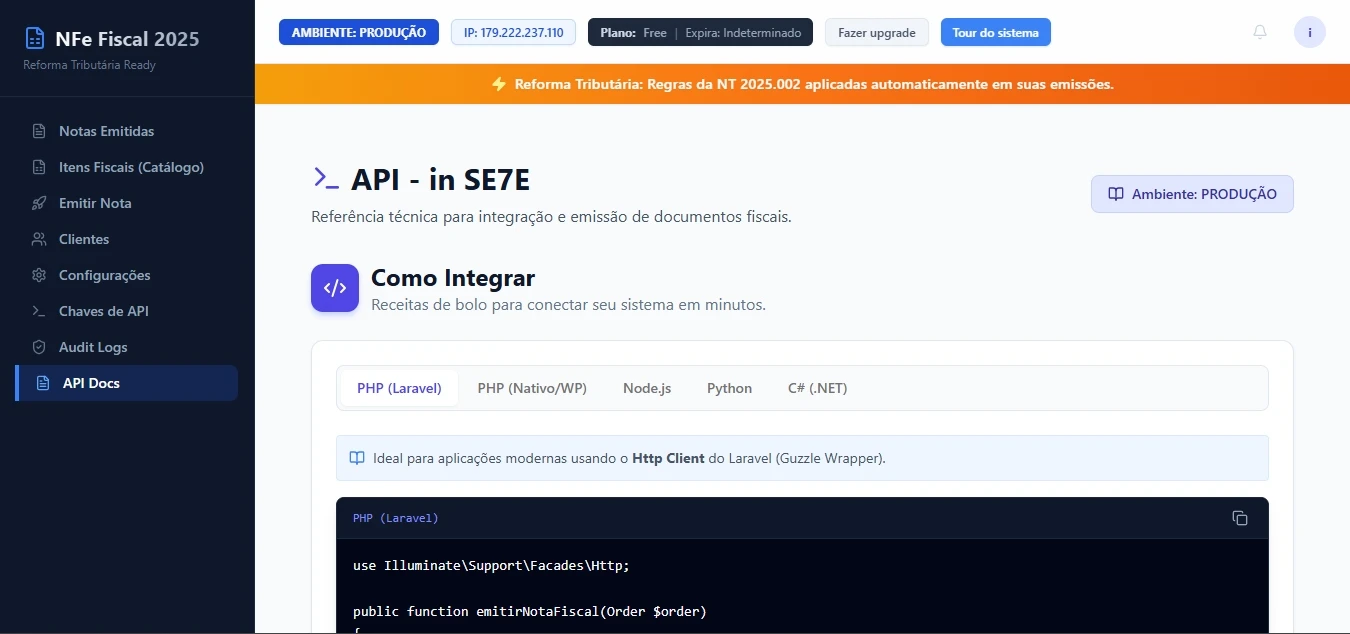Open Notas Emitidas in the sidebar
This screenshot has width=1350, height=634.
coord(106,131)
